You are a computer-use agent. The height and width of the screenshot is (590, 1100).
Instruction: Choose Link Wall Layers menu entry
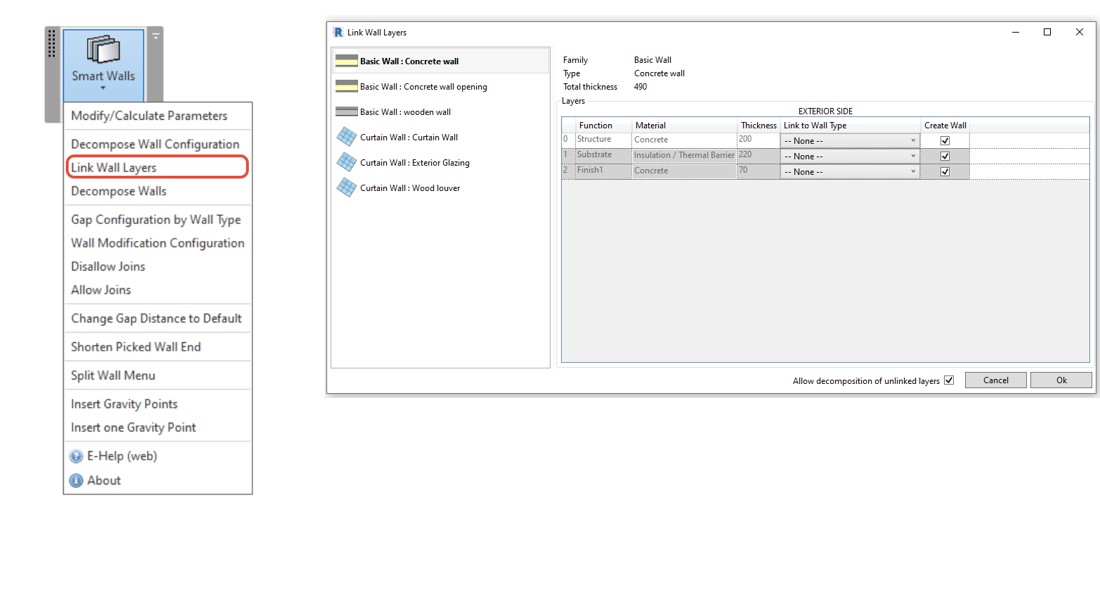(114, 167)
